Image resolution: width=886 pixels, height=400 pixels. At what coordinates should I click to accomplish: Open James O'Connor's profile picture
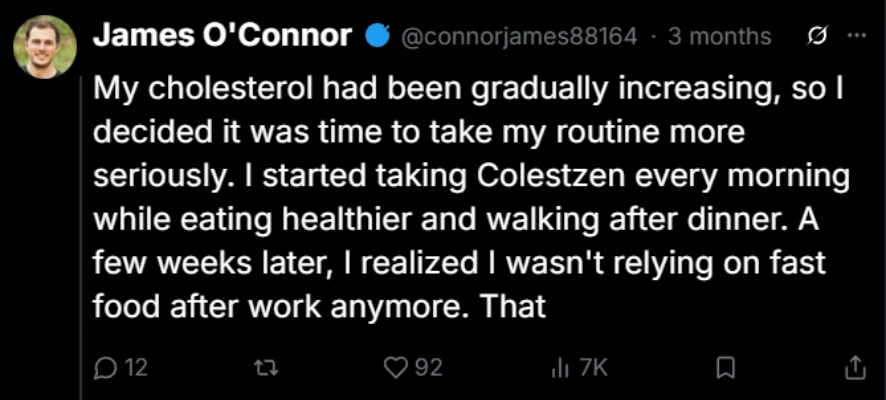click(x=45, y=46)
